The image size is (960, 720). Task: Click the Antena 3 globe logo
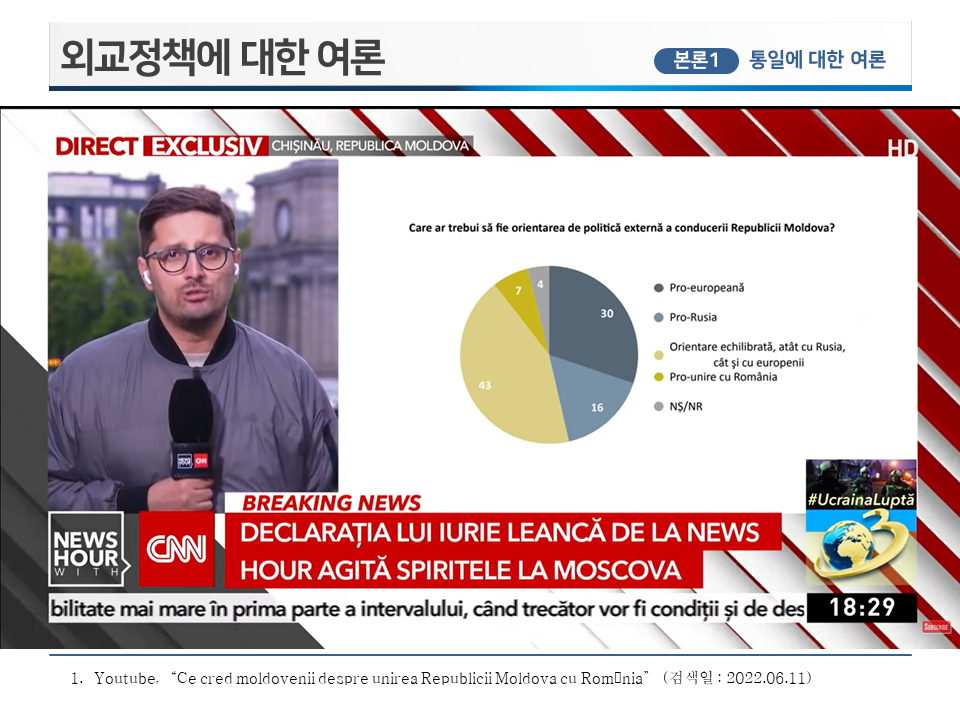[x=861, y=549]
